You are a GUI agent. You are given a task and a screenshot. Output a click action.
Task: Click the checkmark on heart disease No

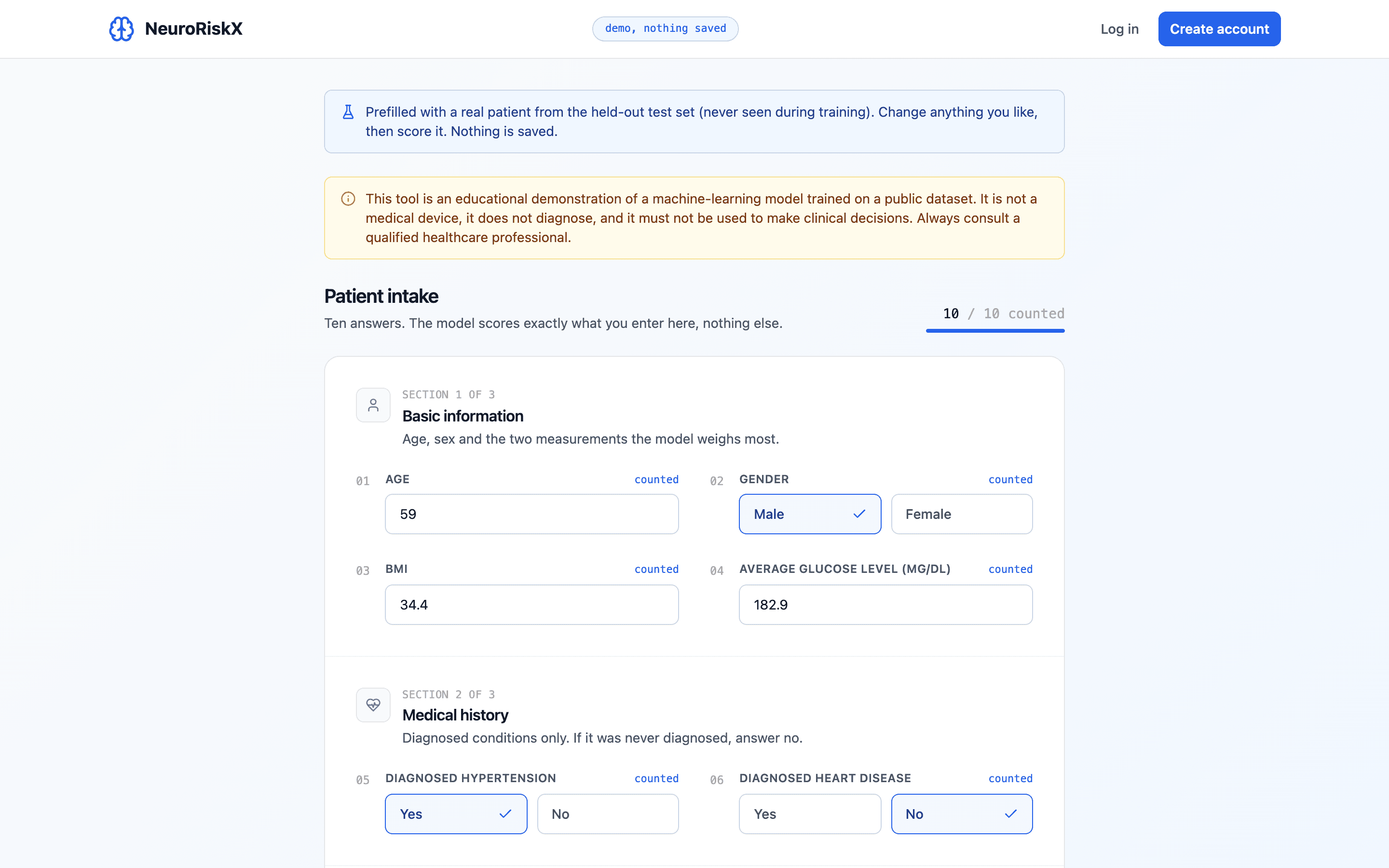[1011, 814]
